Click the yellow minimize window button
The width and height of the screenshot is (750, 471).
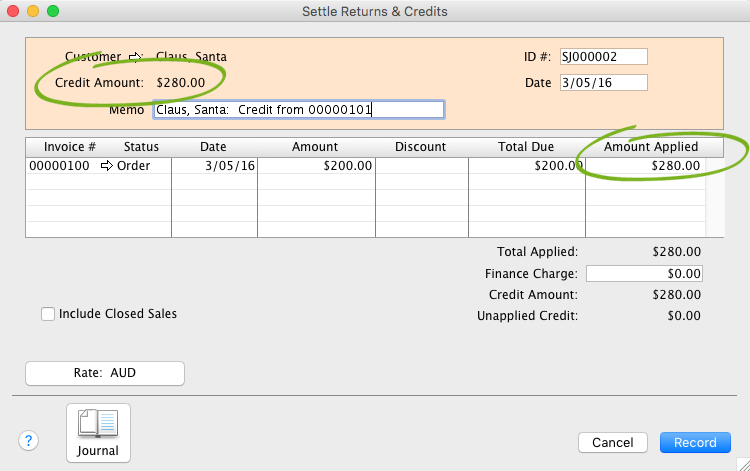pyautogui.click(x=33, y=11)
